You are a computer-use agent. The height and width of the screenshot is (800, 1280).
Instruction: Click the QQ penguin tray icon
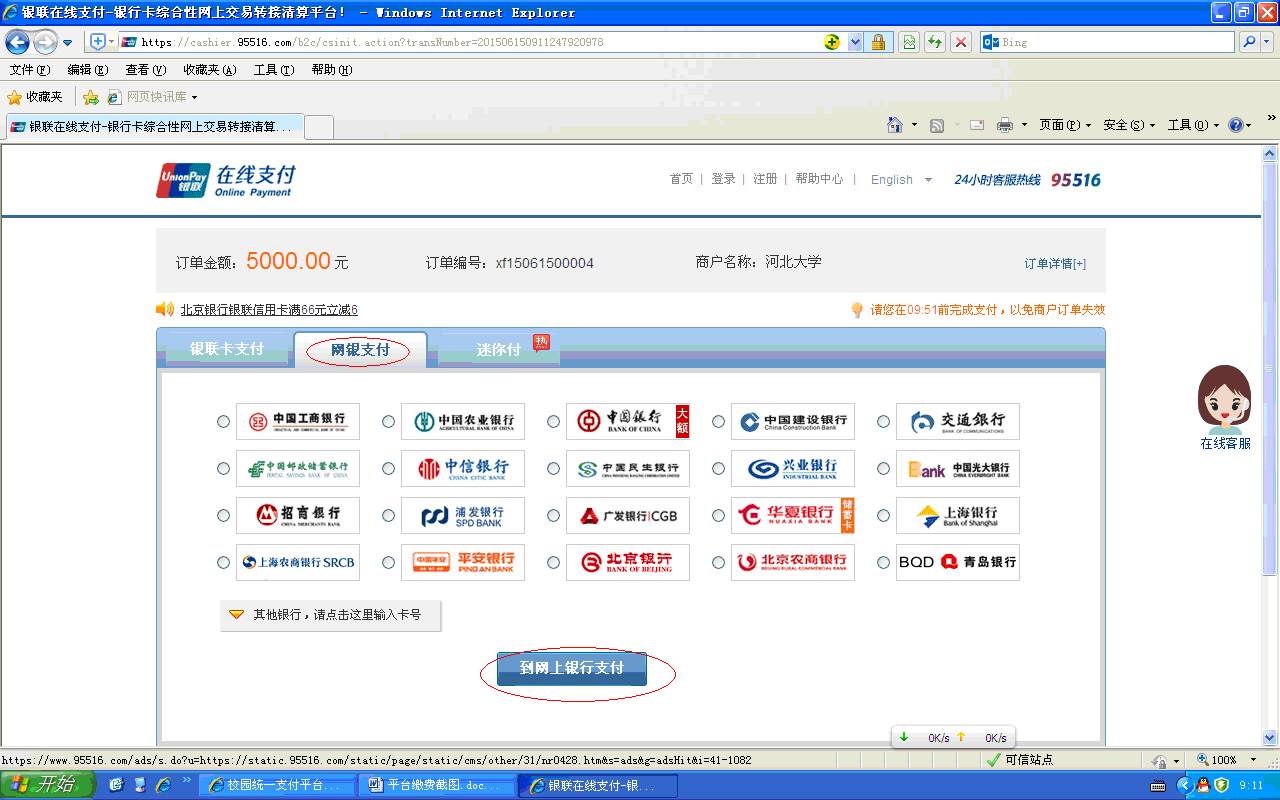1203,785
